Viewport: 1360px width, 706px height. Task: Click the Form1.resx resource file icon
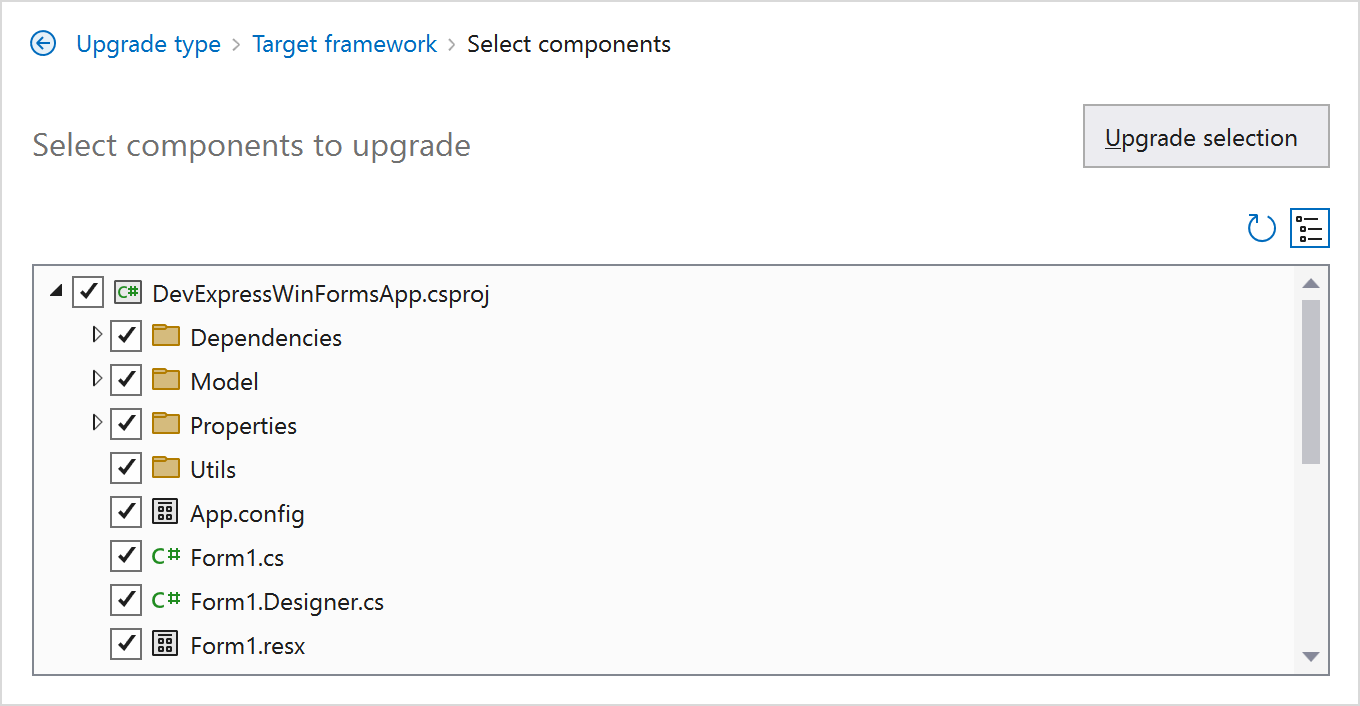tap(165, 645)
